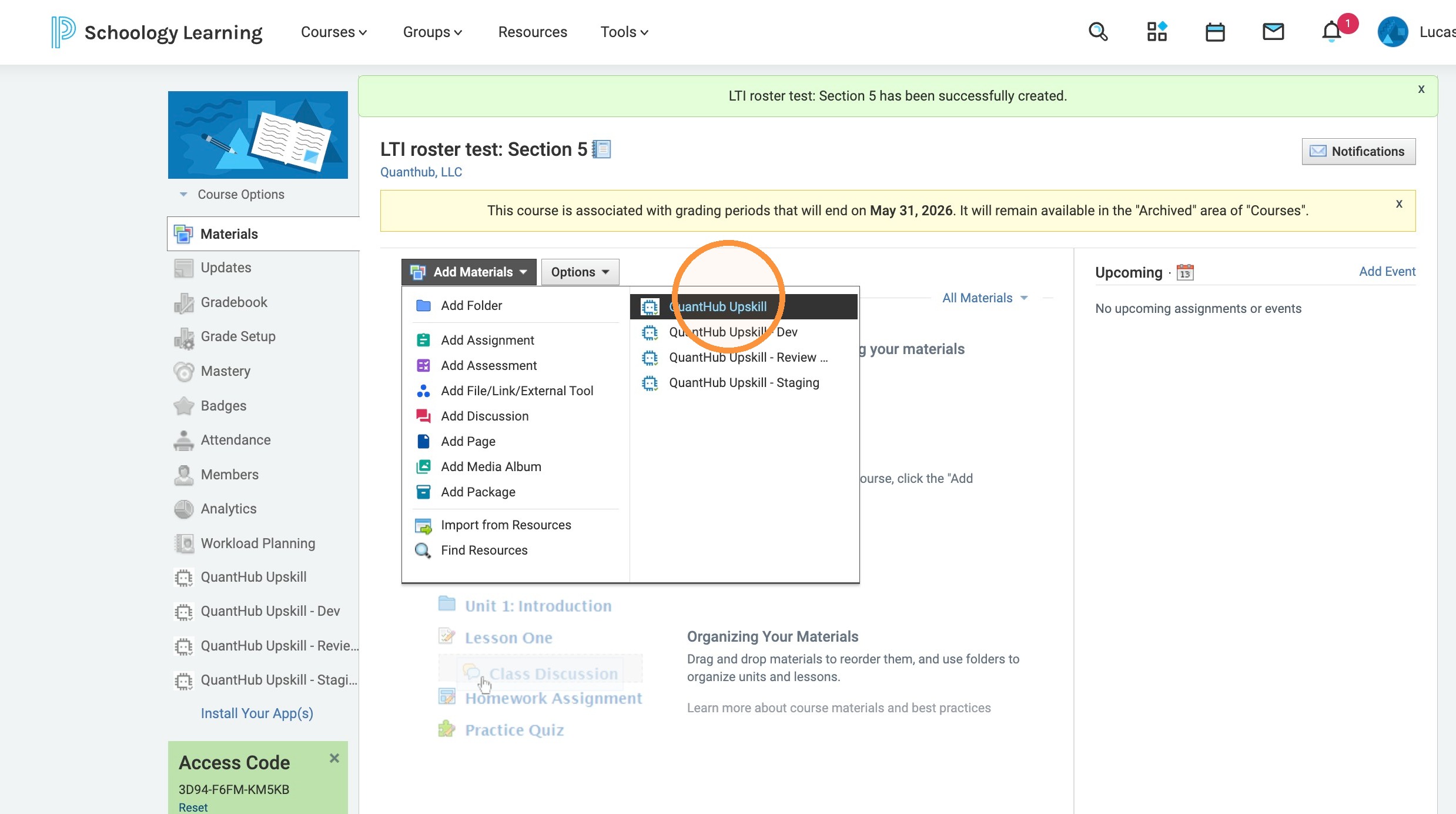Screen dimensions: 1456x814
Task: Click the Mastery sidebar icon
Action: coord(184,371)
